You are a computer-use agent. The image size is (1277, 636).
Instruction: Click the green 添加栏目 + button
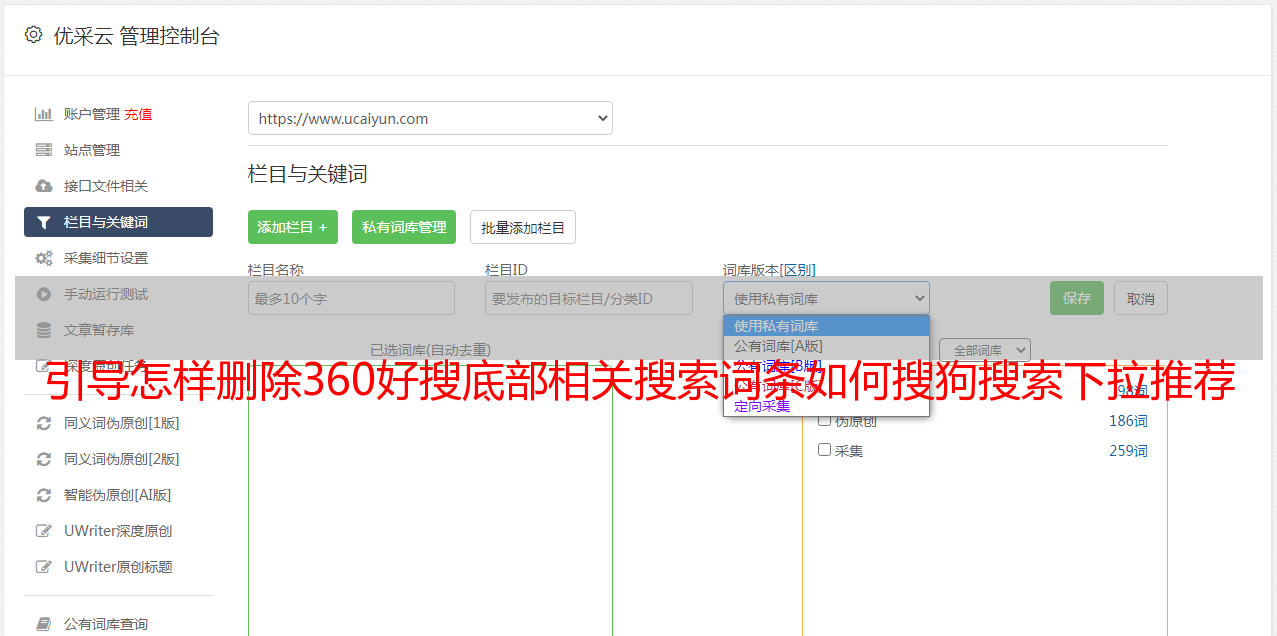(x=293, y=227)
